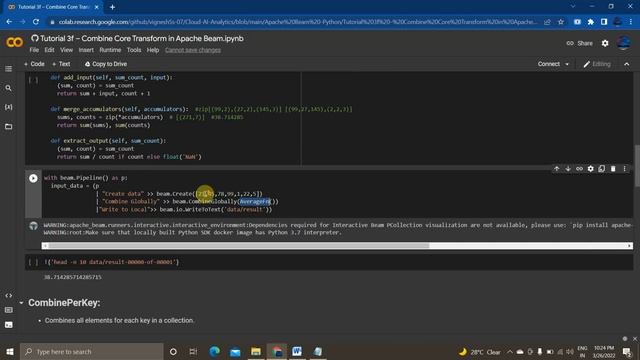
Task: Add a new Code cell
Action: 34,64
